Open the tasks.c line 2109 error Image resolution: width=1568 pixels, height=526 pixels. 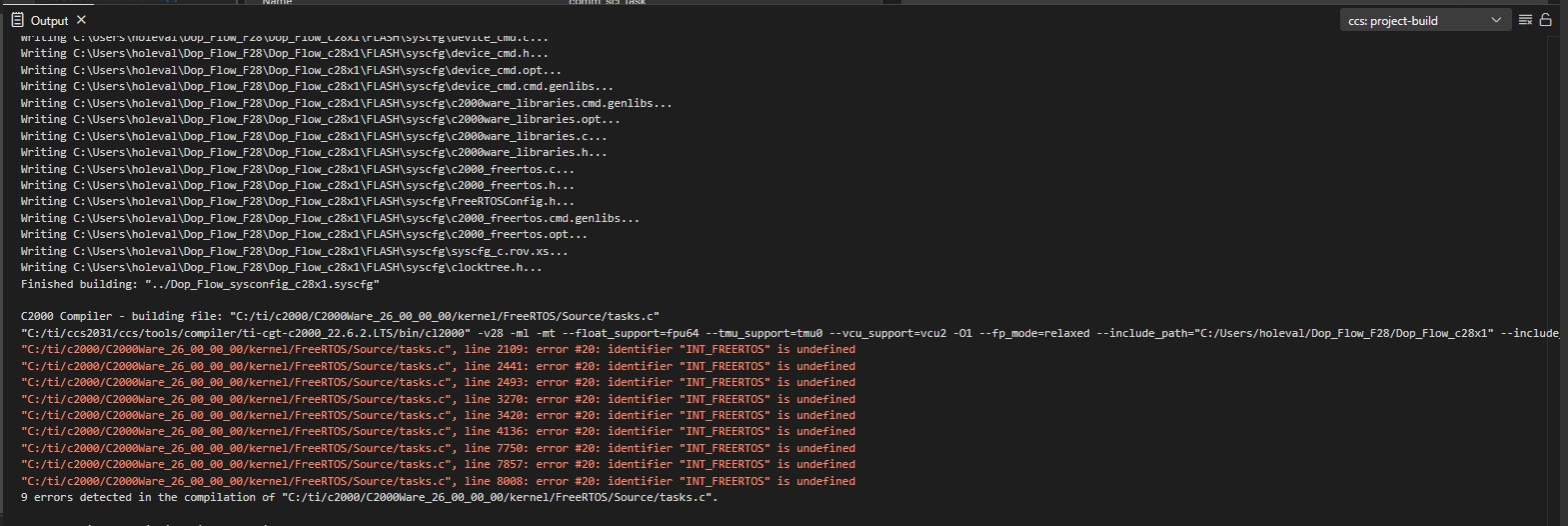(438, 349)
